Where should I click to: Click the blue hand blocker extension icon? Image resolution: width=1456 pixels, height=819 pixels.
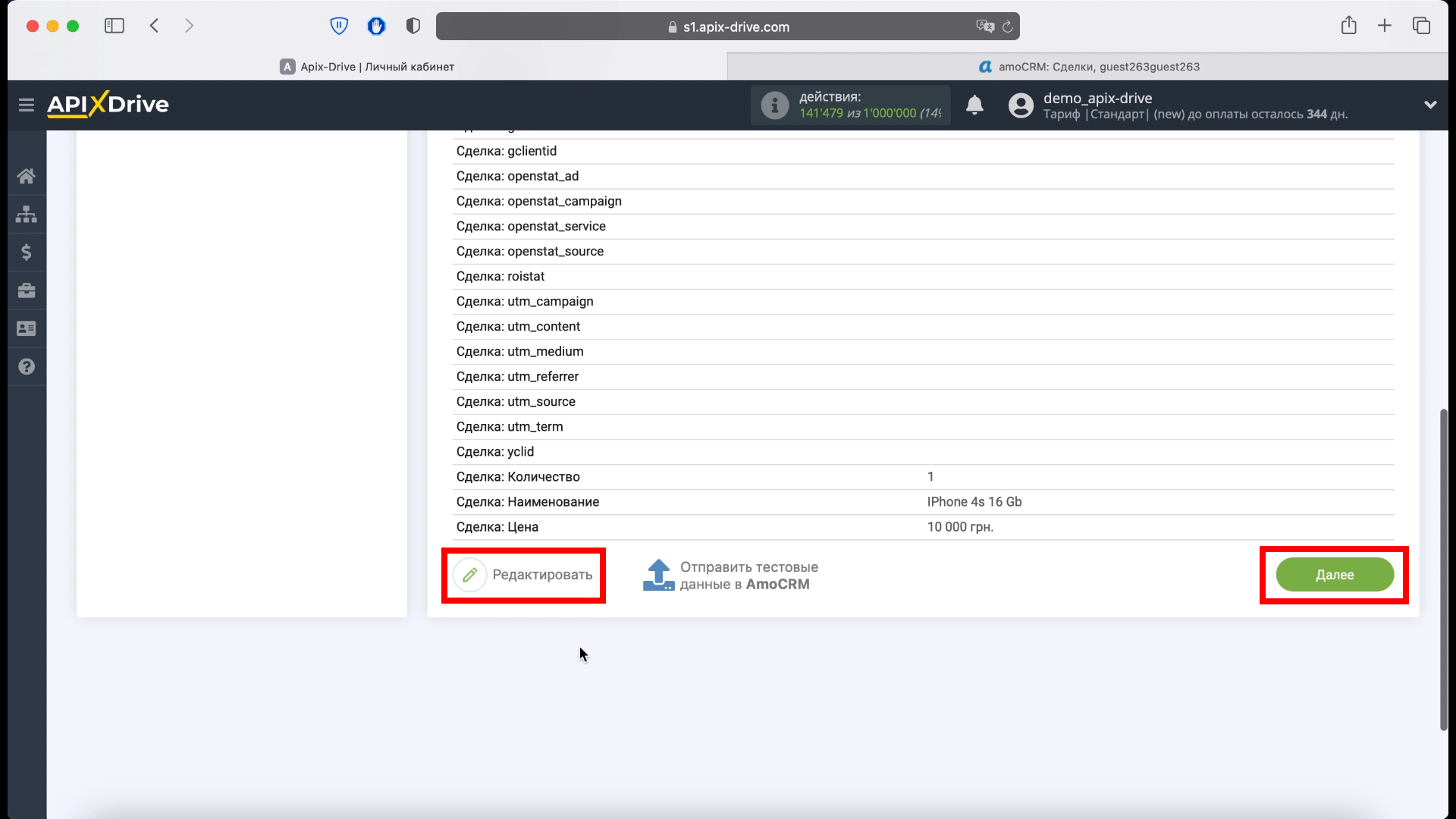(376, 27)
